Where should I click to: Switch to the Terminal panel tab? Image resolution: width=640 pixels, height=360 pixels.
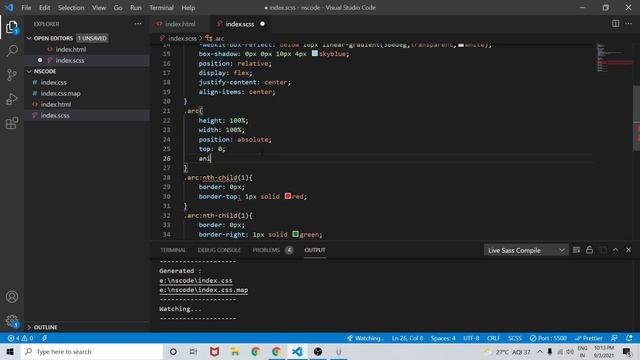click(x=173, y=250)
